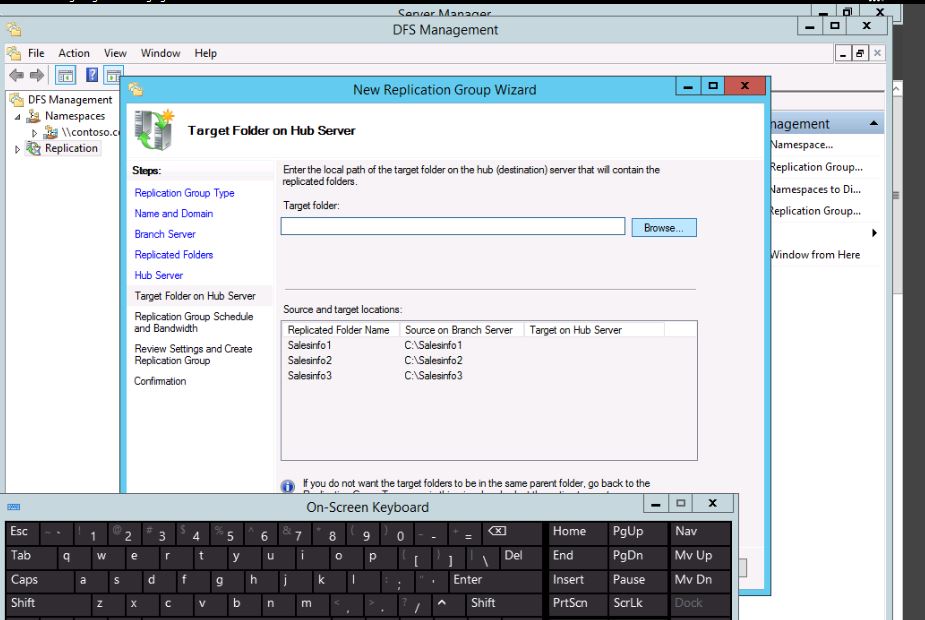Select the Namespaces node icon in tree

[35, 116]
